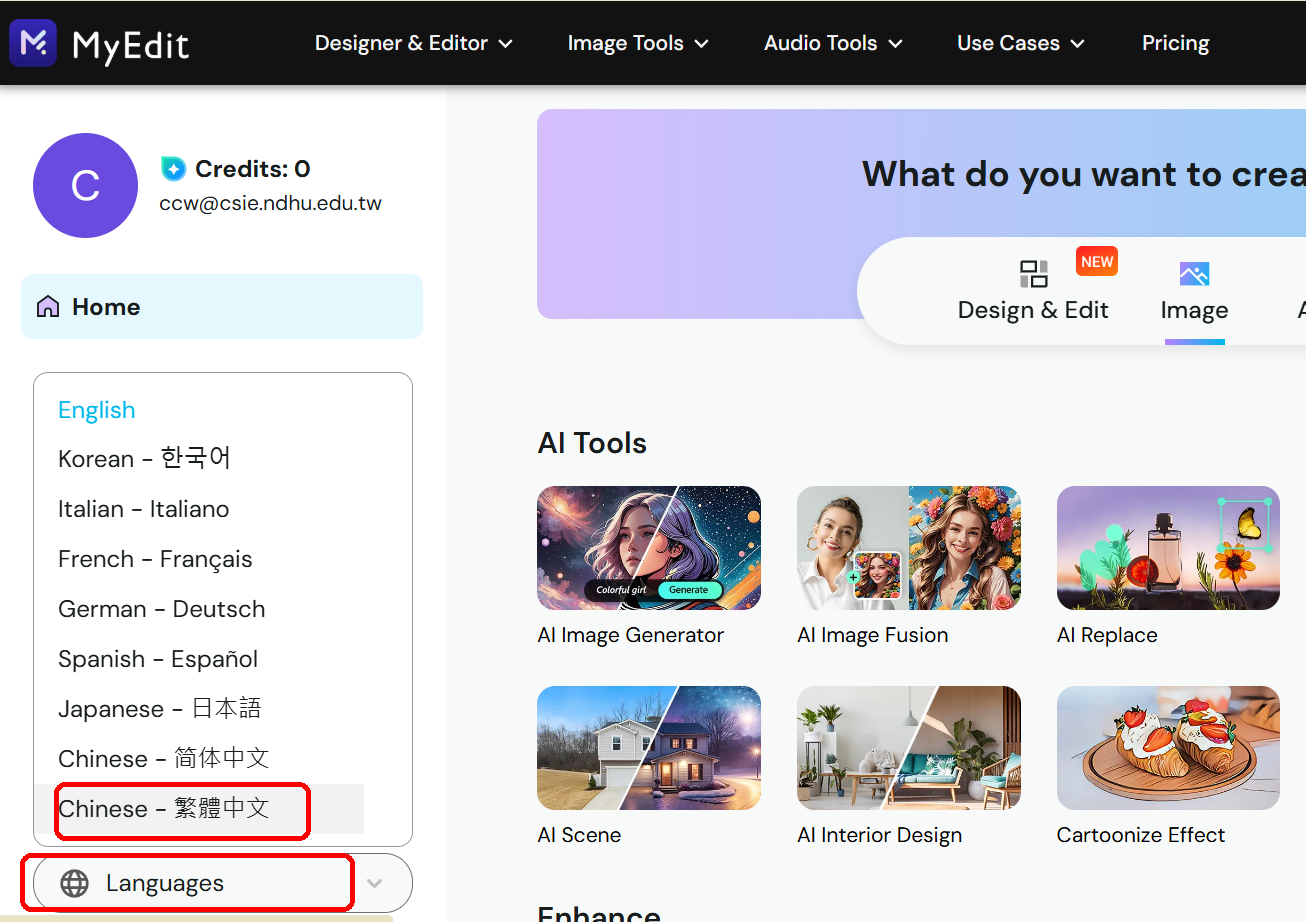This screenshot has width=1306, height=922.
Task: Go to the Pricing page
Action: (x=1176, y=43)
